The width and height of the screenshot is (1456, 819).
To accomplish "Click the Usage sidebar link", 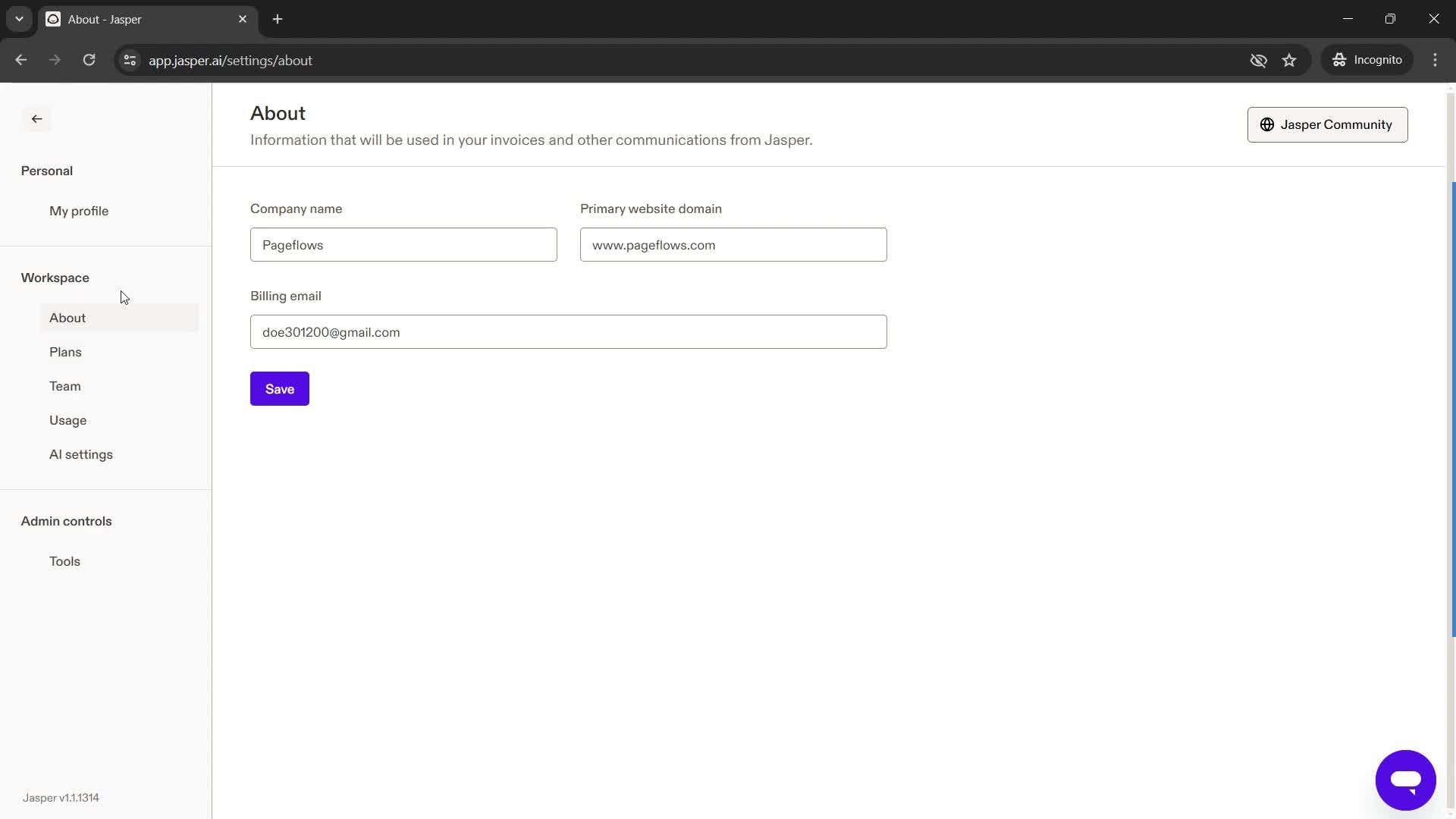I will (x=68, y=419).
